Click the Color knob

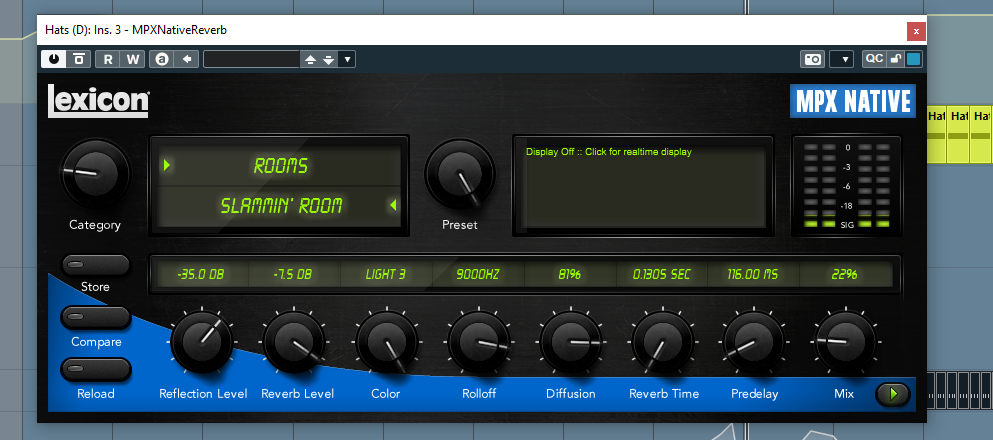tap(387, 341)
